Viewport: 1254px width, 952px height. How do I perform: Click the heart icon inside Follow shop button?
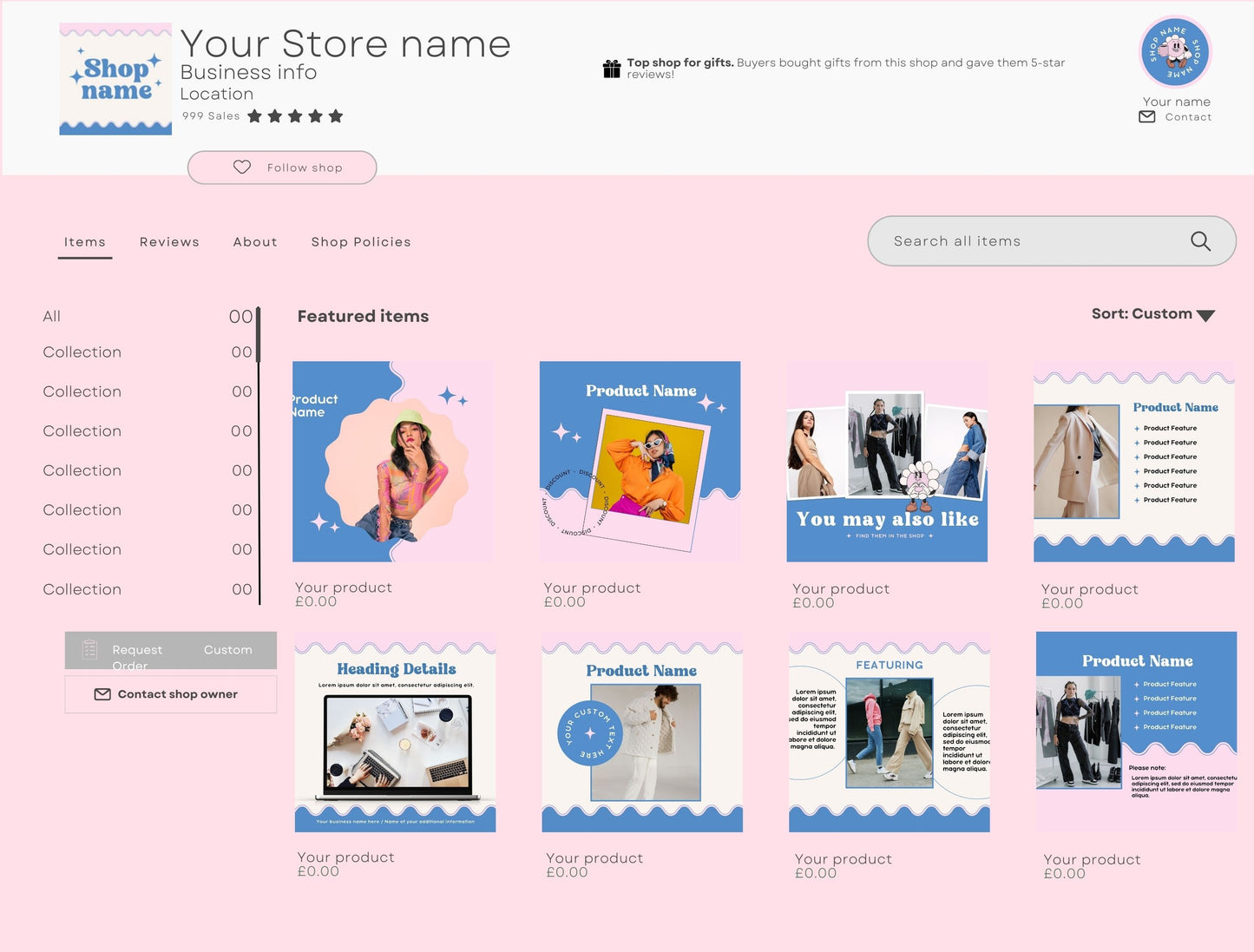tap(243, 167)
